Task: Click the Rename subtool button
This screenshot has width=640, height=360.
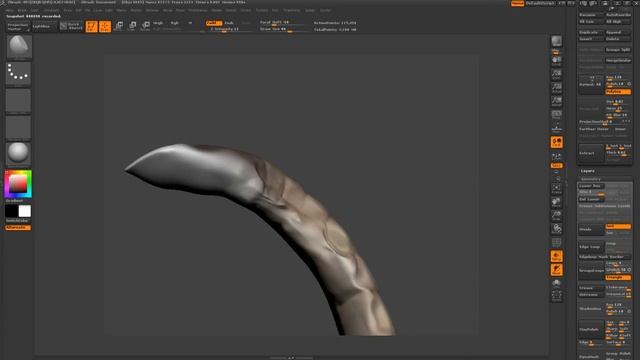Action: [591, 15]
